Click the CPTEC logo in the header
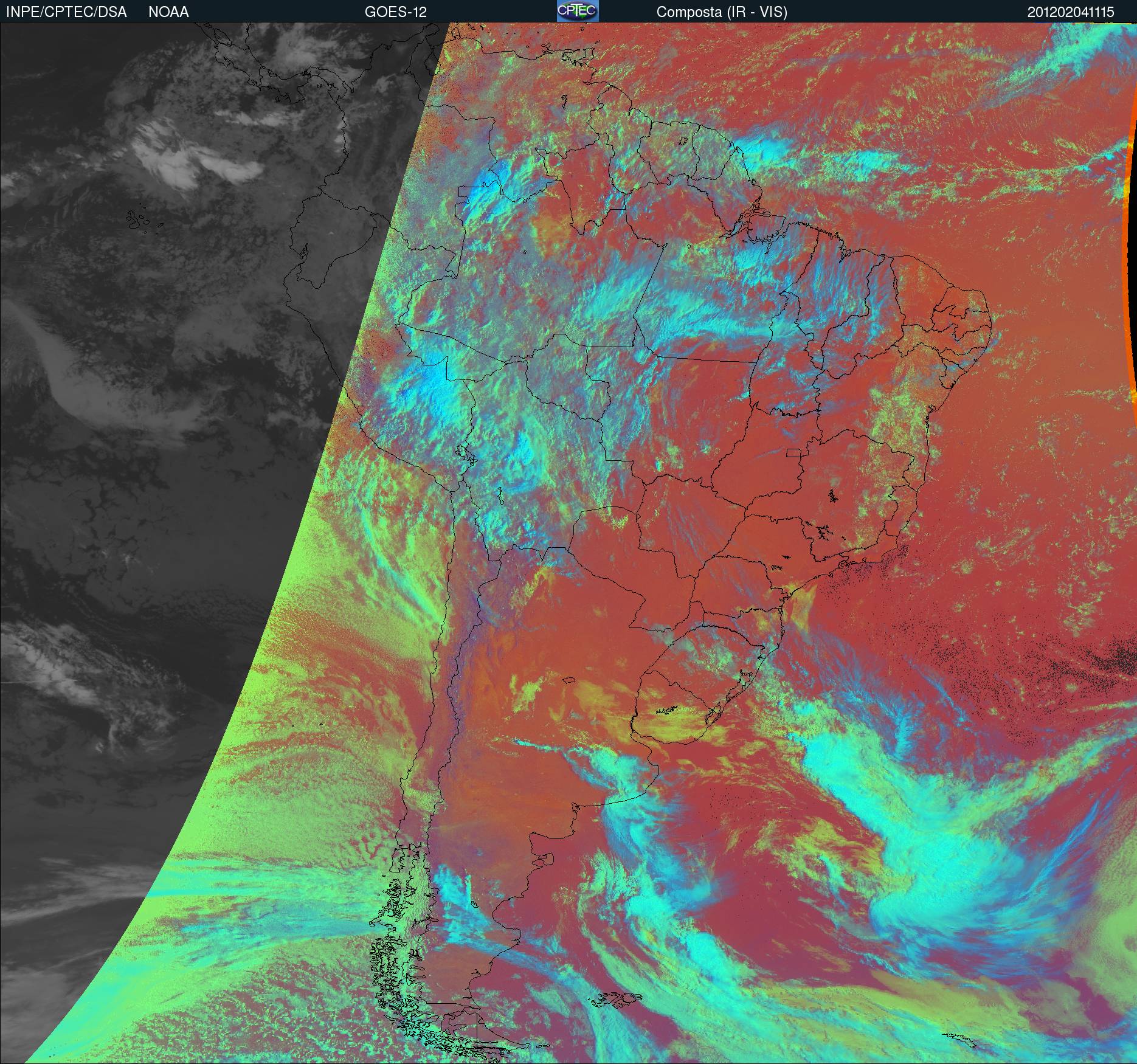 [578, 11]
